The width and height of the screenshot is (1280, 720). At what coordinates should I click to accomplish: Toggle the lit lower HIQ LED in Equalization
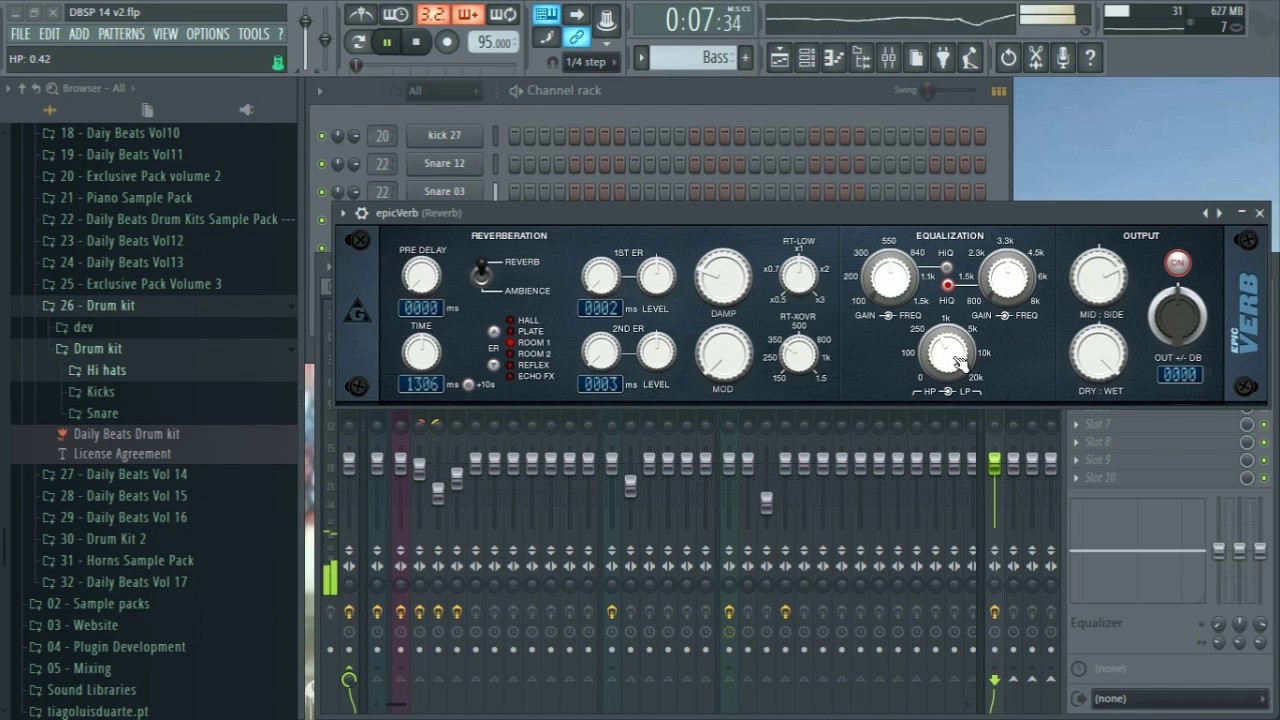click(947, 285)
